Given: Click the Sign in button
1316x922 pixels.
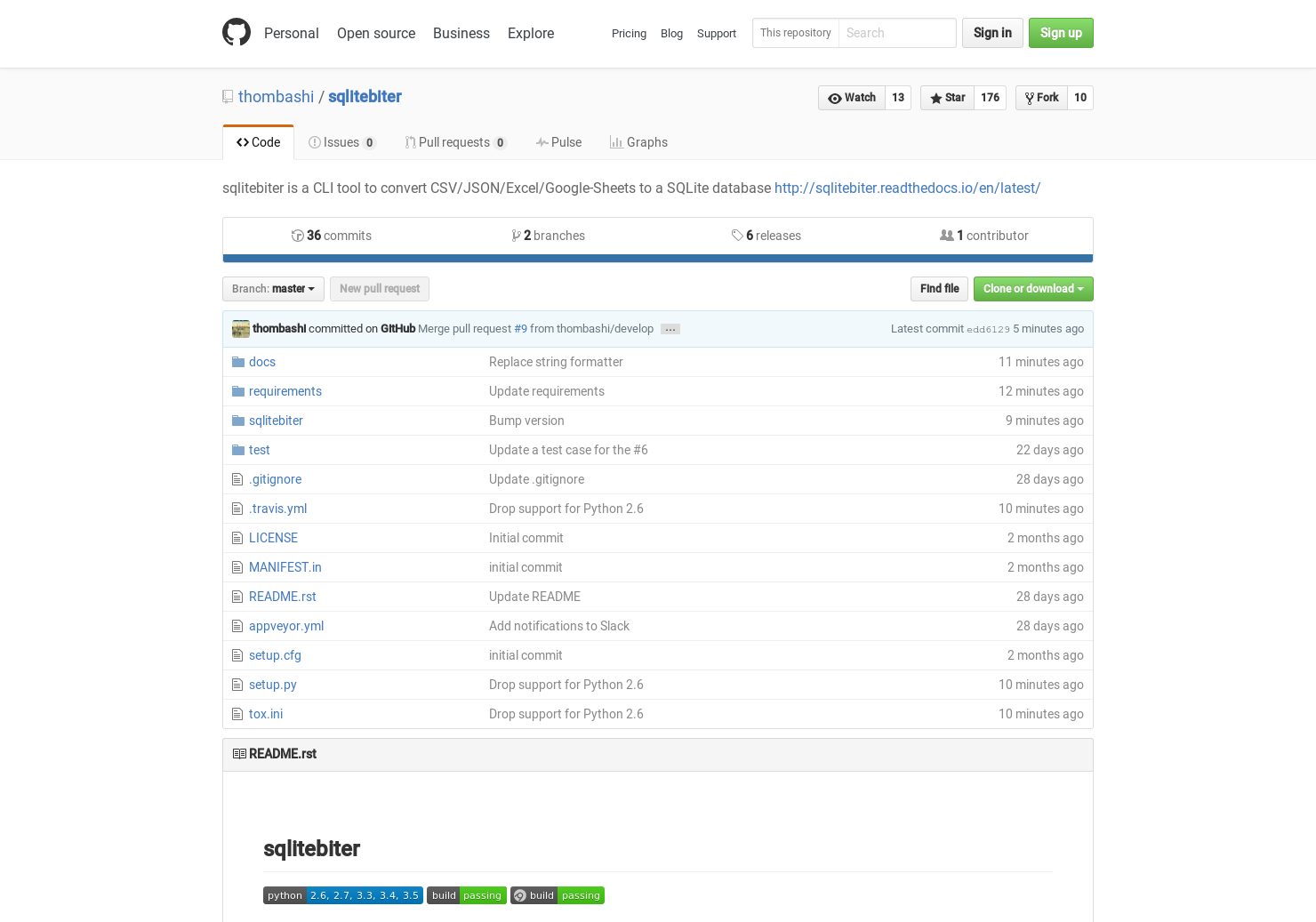Looking at the screenshot, I should point(992,33).
